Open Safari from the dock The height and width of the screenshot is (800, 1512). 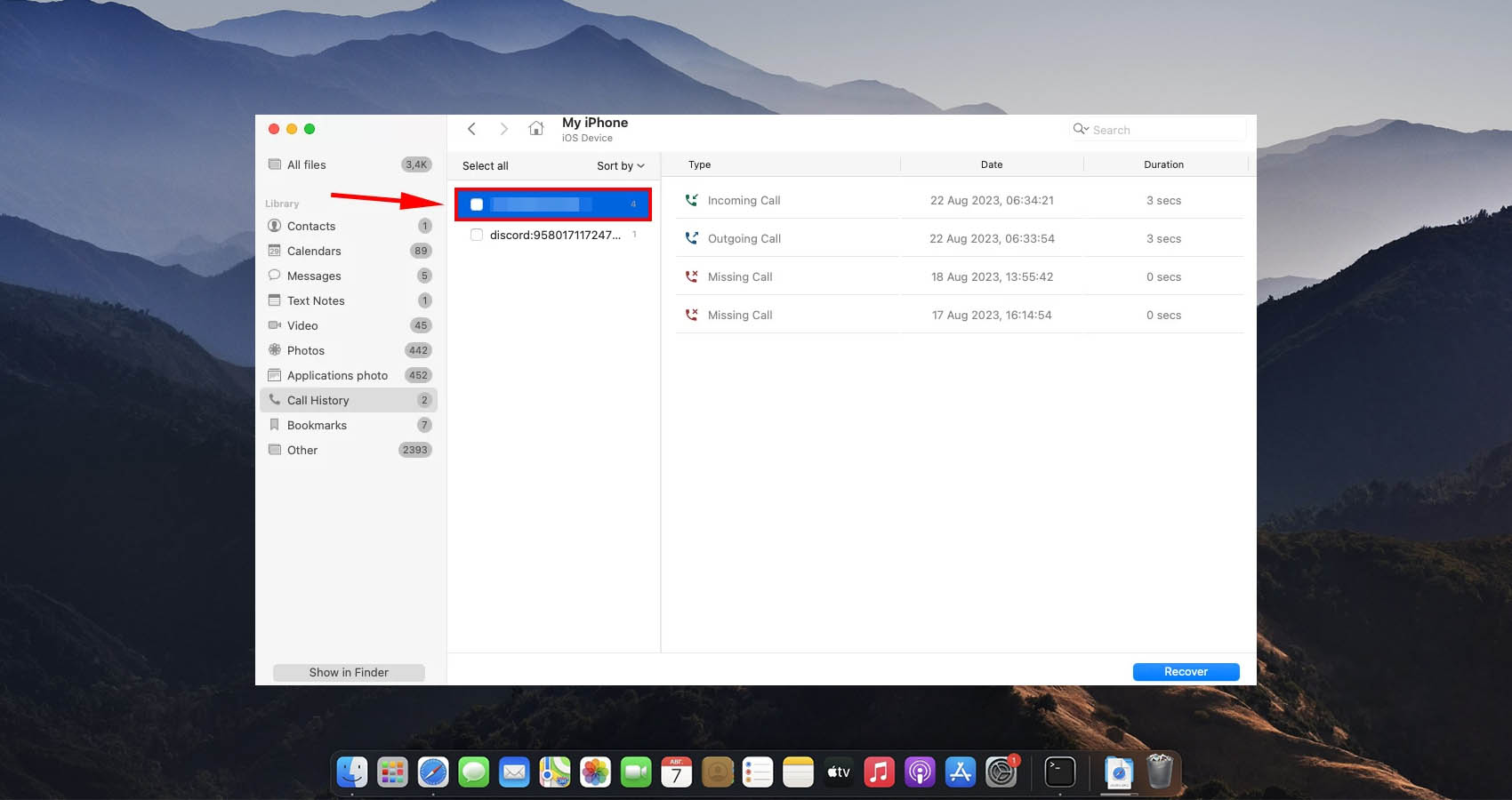(433, 772)
